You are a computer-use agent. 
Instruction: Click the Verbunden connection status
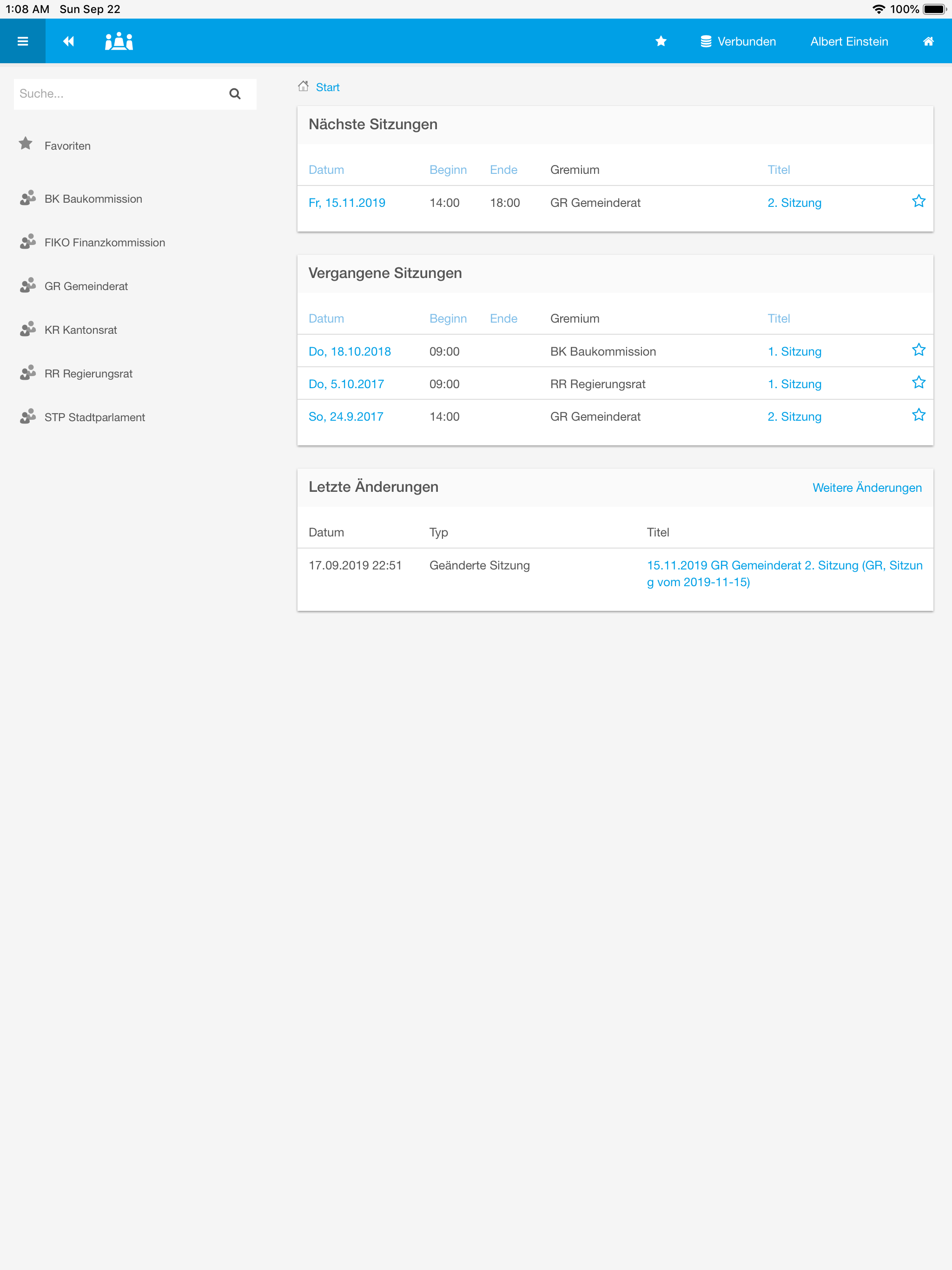point(738,41)
